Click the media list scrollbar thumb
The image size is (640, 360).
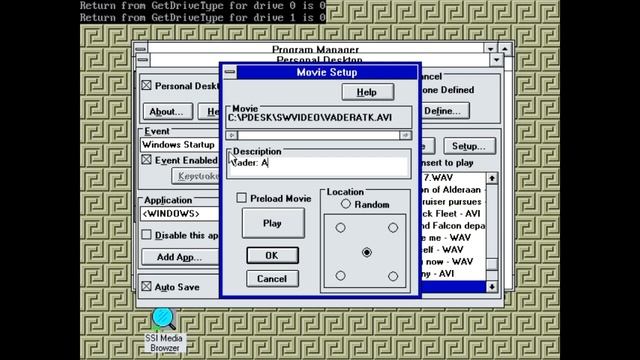click(492, 264)
